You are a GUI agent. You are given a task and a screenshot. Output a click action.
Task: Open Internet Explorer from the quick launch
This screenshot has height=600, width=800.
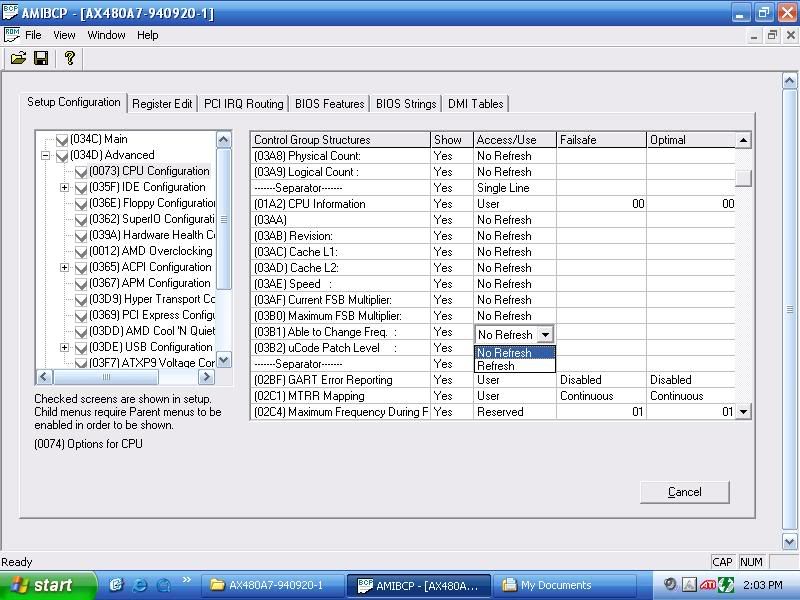coord(140,585)
